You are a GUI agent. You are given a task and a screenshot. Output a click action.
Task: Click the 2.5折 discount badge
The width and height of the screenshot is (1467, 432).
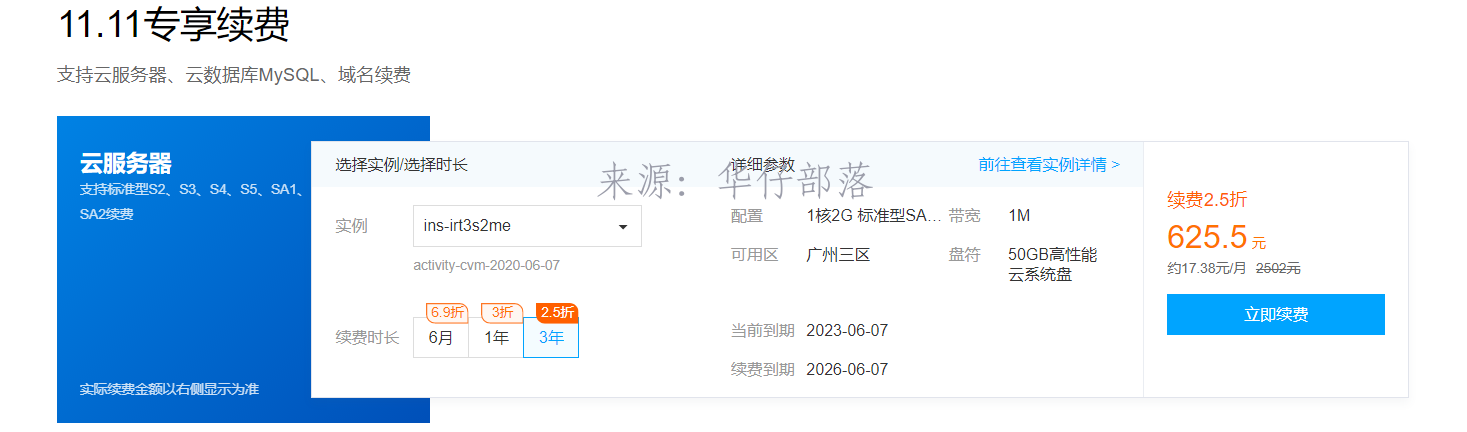(x=557, y=312)
